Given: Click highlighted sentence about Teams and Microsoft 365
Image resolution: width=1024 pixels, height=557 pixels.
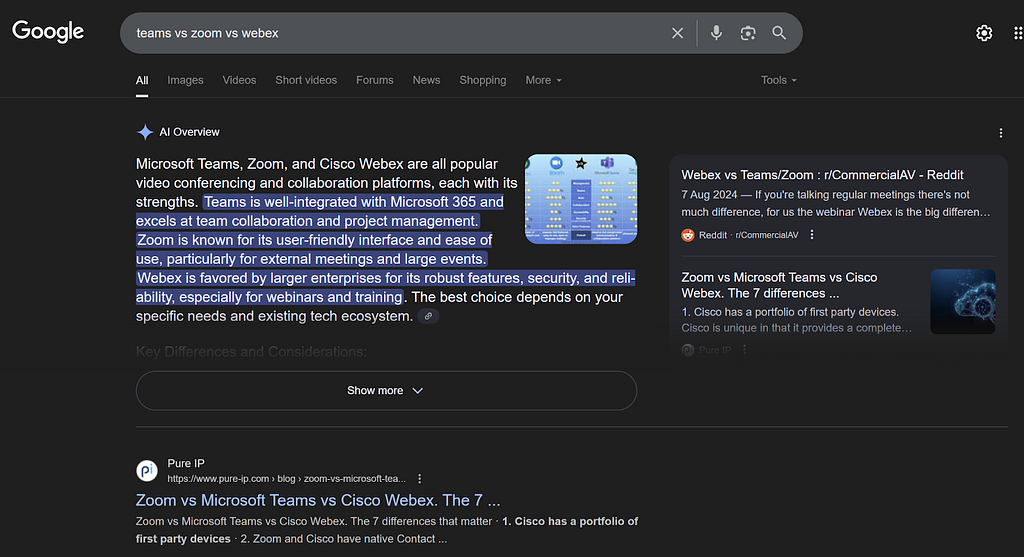Looking at the screenshot, I should [320, 212].
